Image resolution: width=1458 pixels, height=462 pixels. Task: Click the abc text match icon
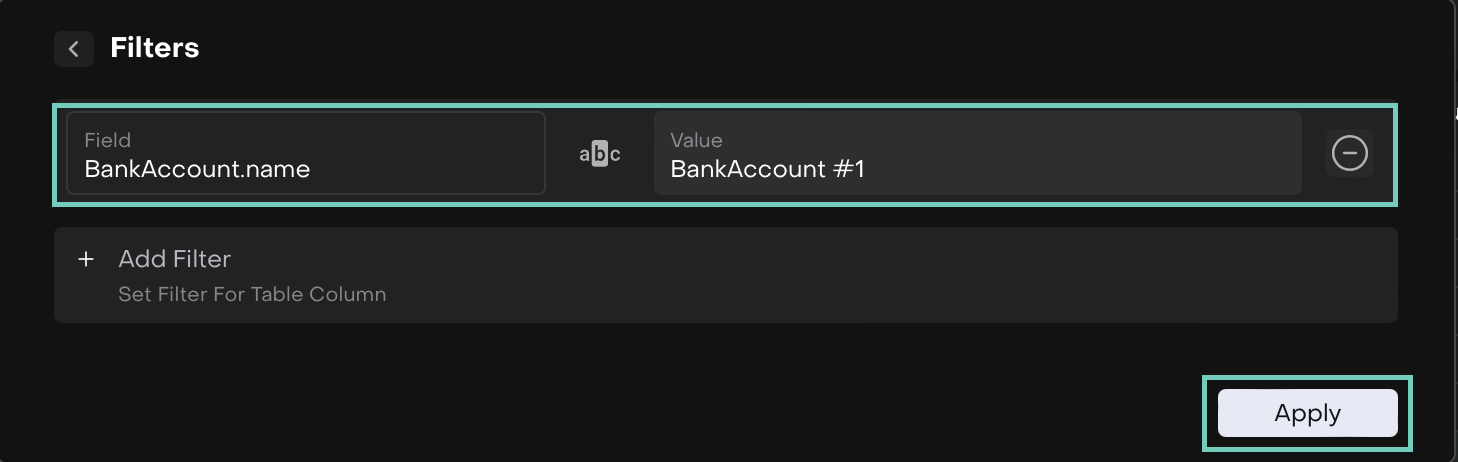(600, 154)
